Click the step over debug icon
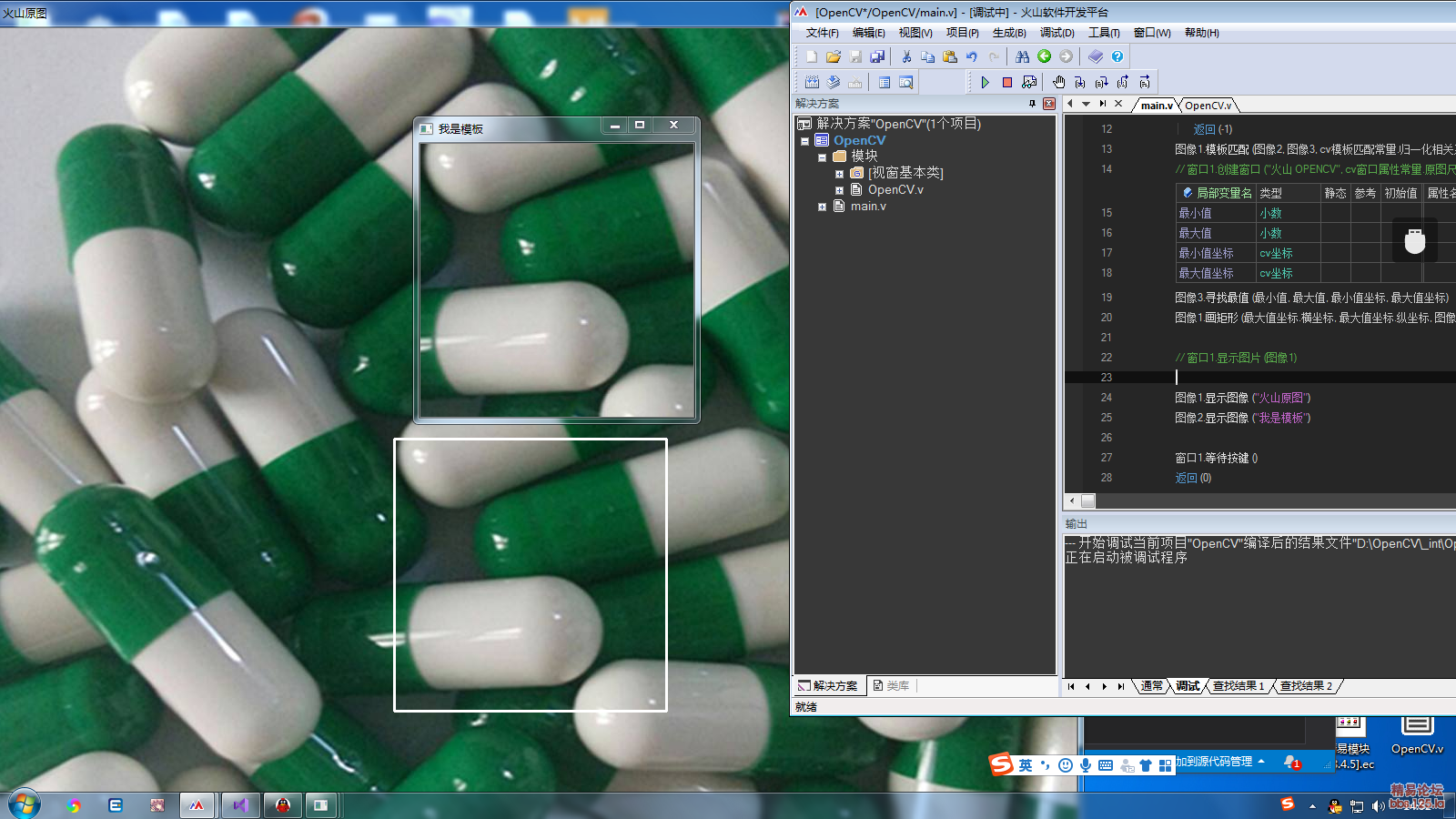The height and width of the screenshot is (819, 1456). coord(1102,82)
